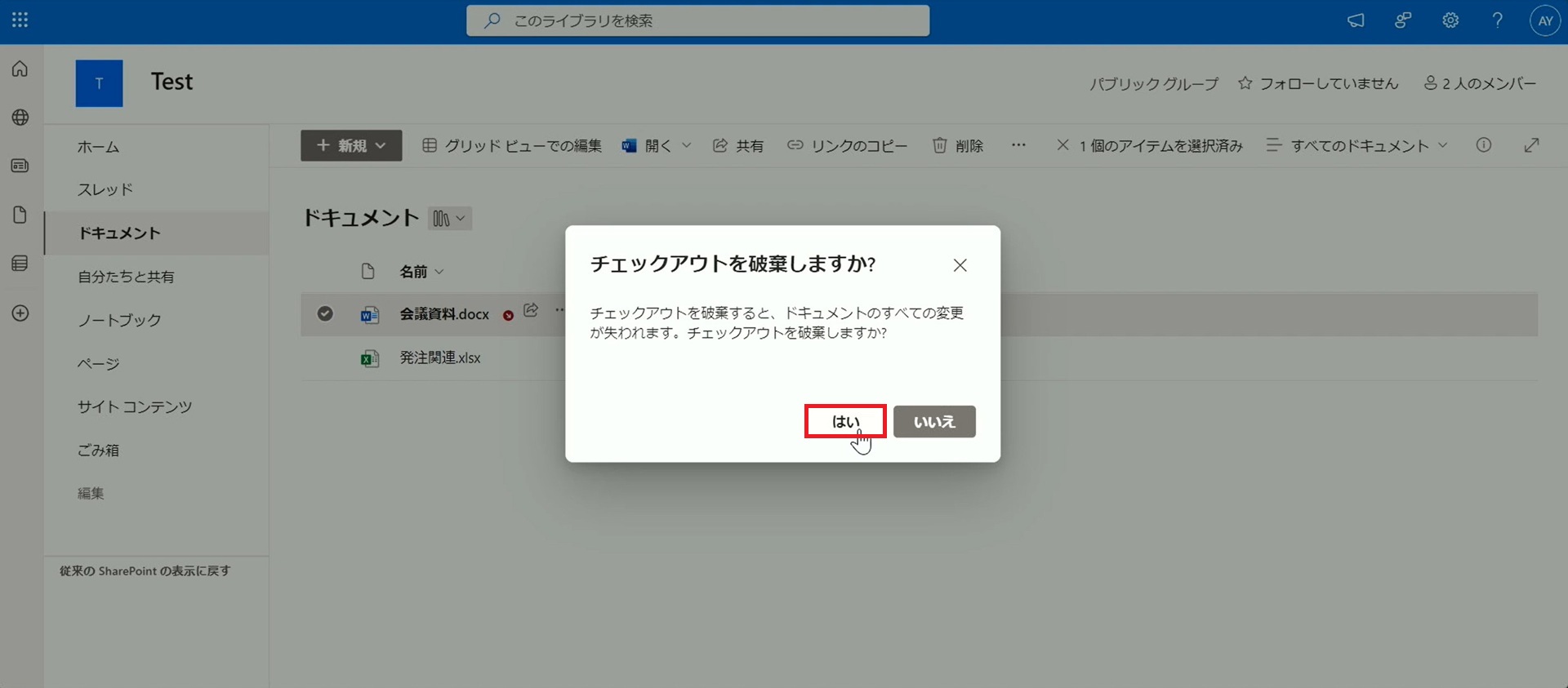
Task: Open the help question mark icon
Action: 1497,21
